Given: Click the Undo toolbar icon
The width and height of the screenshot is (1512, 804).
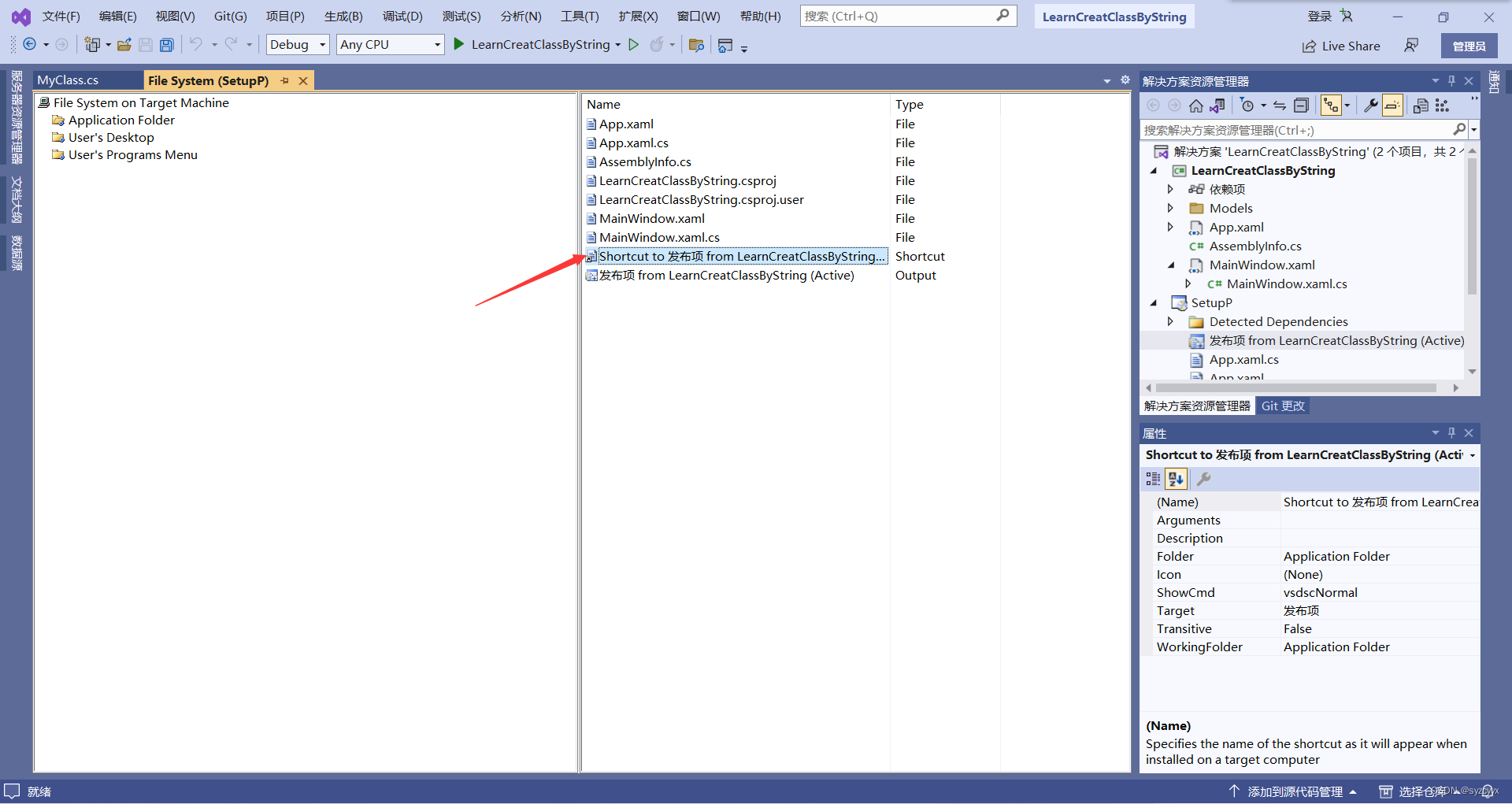Looking at the screenshot, I should pos(197,44).
